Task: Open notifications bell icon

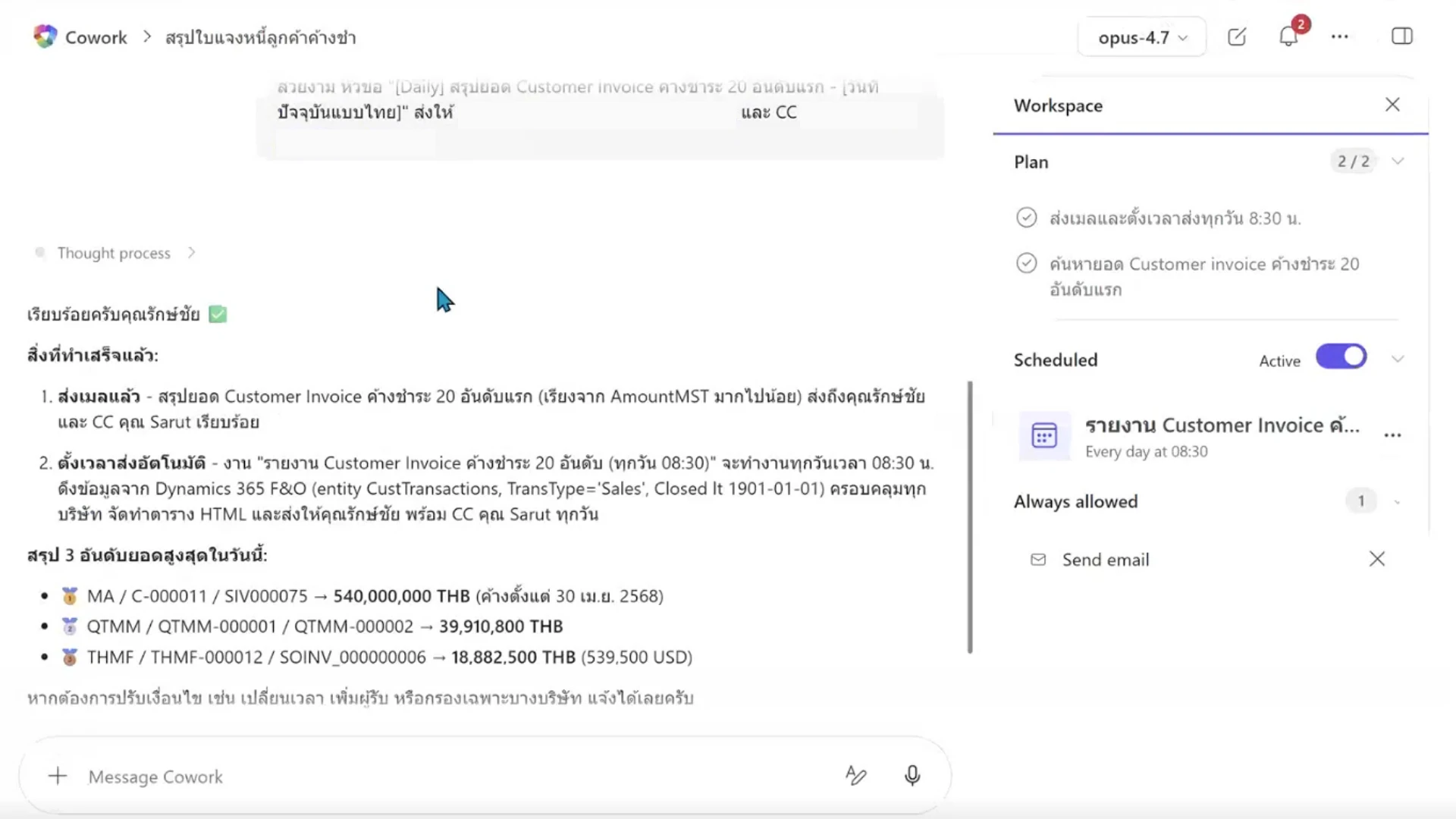Action: (x=1288, y=36)
